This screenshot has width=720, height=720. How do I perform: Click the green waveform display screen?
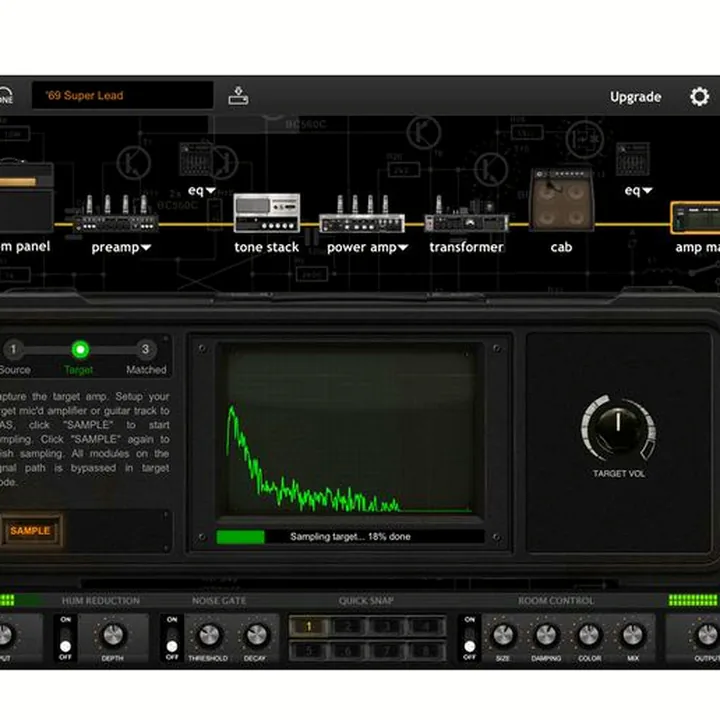click(350, 430)
